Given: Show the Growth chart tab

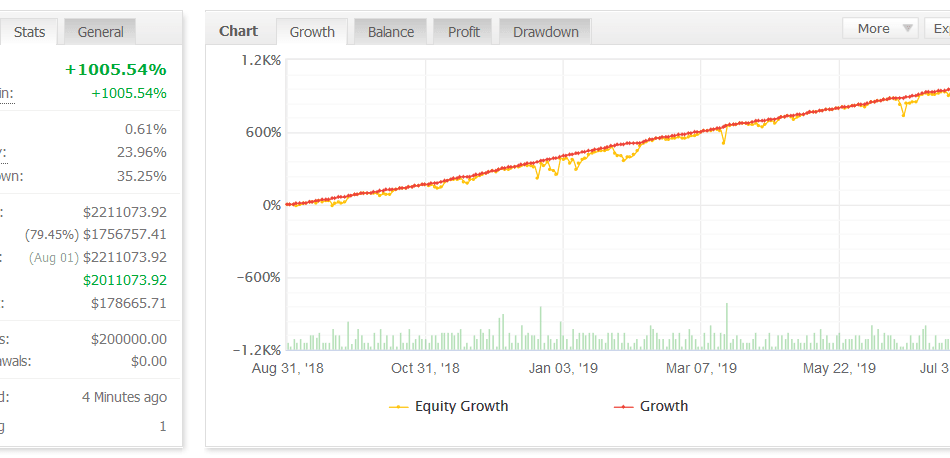Looking at the screenshot, I should tap(312, 32).
